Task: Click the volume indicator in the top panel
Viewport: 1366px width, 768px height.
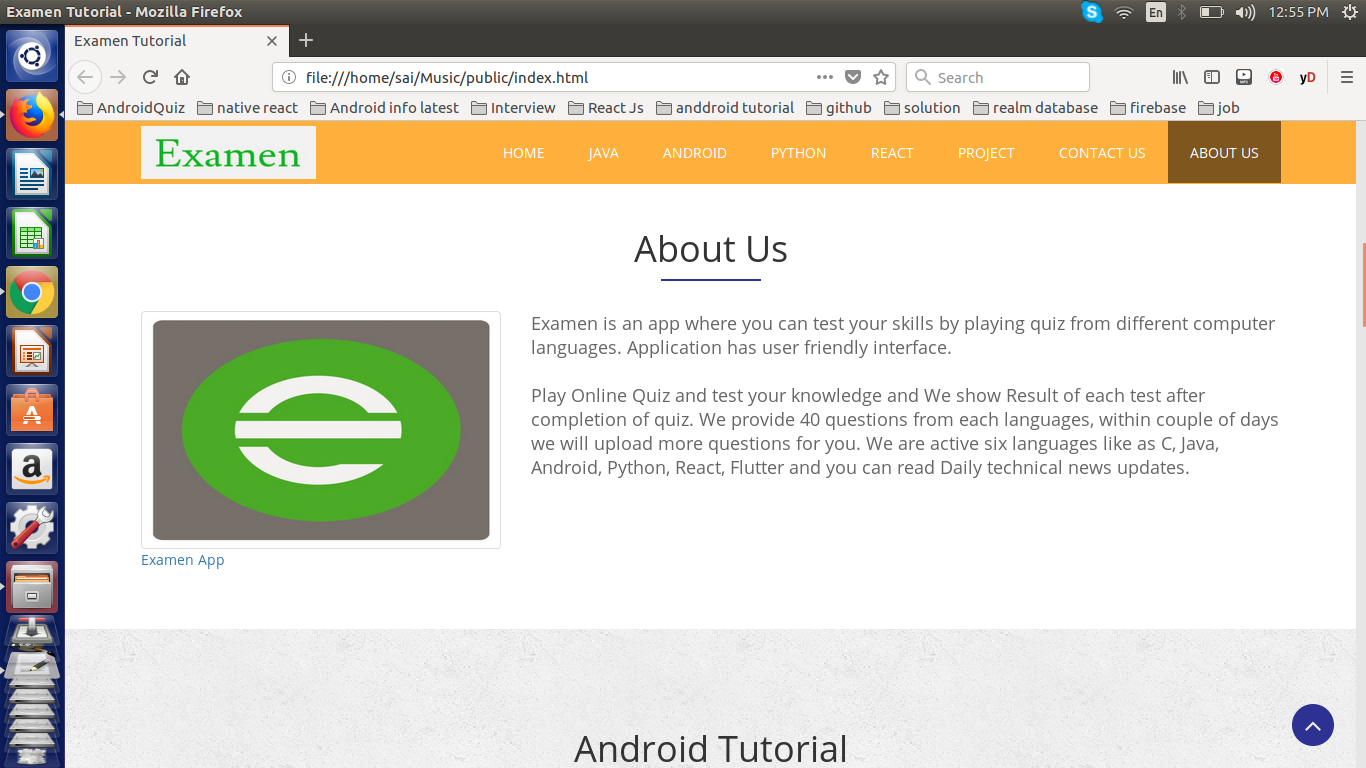Action: 1244,12
